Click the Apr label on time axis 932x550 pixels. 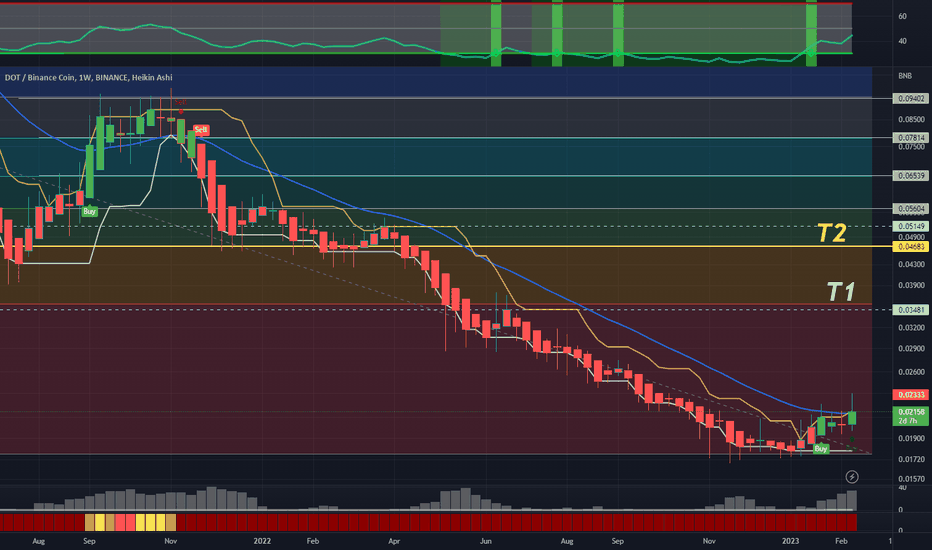[394, 541]
